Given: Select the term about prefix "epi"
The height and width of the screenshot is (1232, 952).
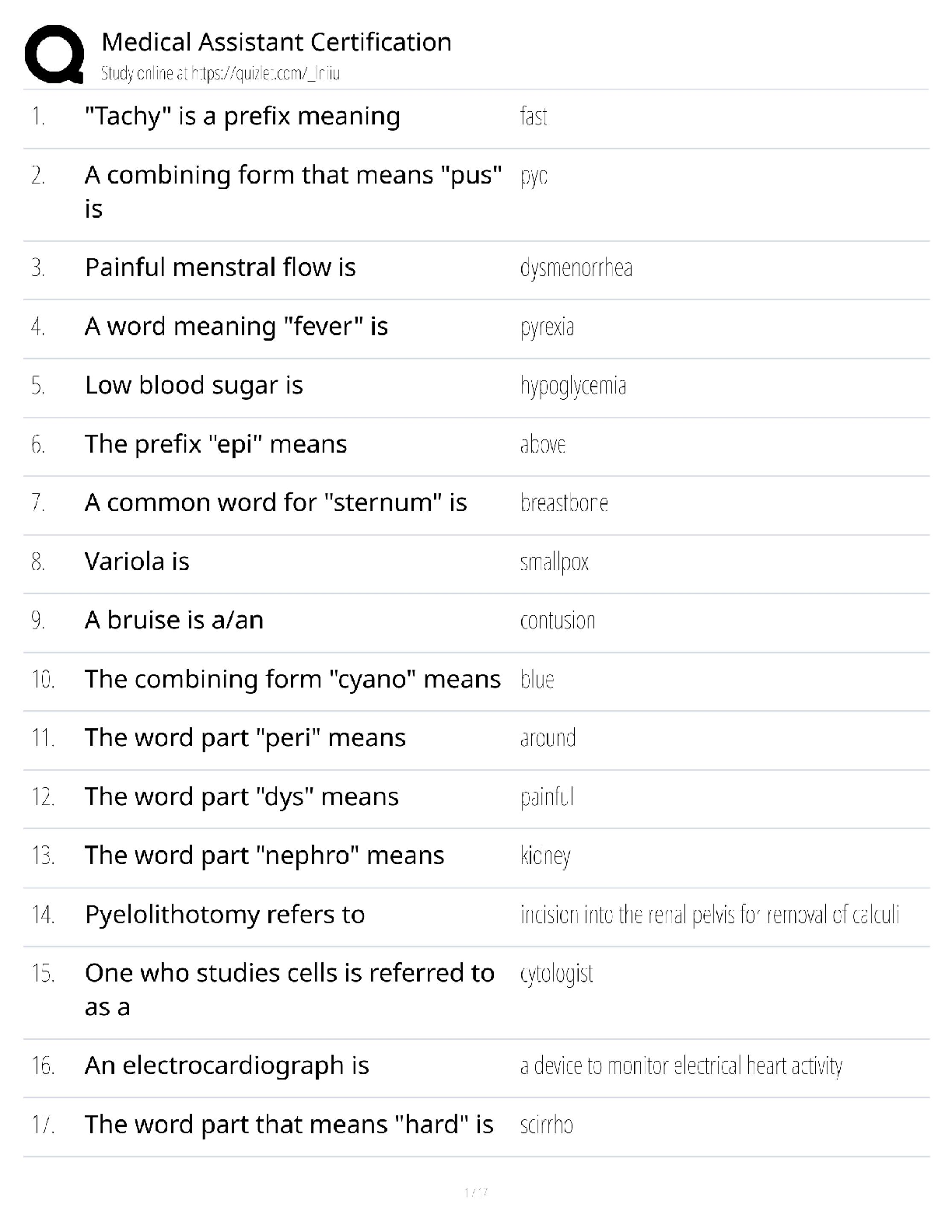Looking at the screenshot, I should click(216, 444).
